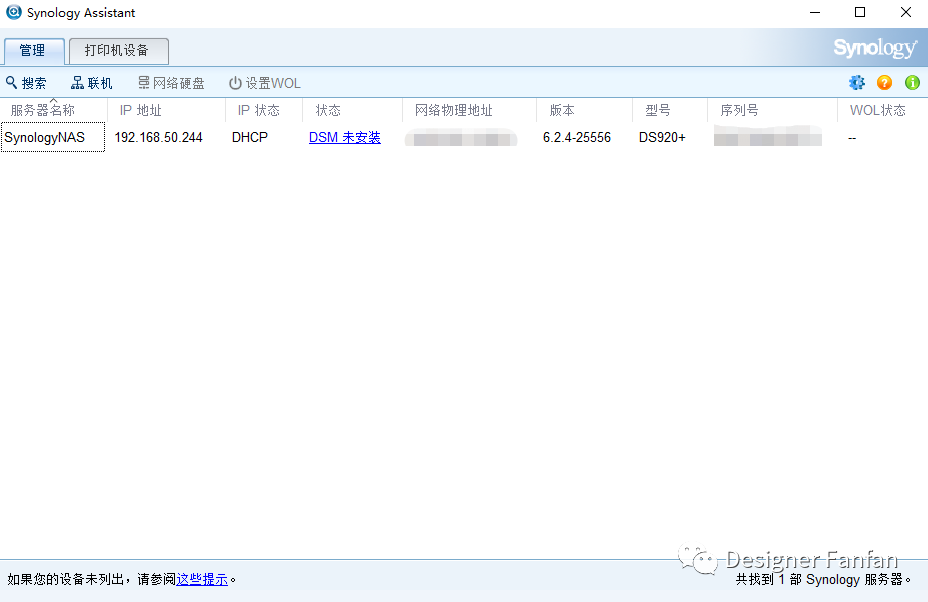Sort by 序列号 column header
This screenshot has height=602, width=928.
tap(772, 110)
